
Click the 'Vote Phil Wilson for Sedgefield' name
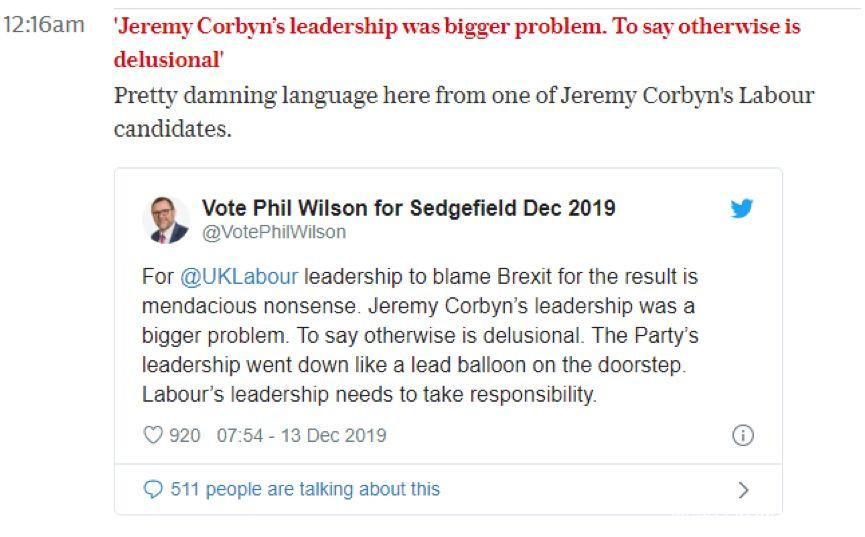tap(408, 208)
